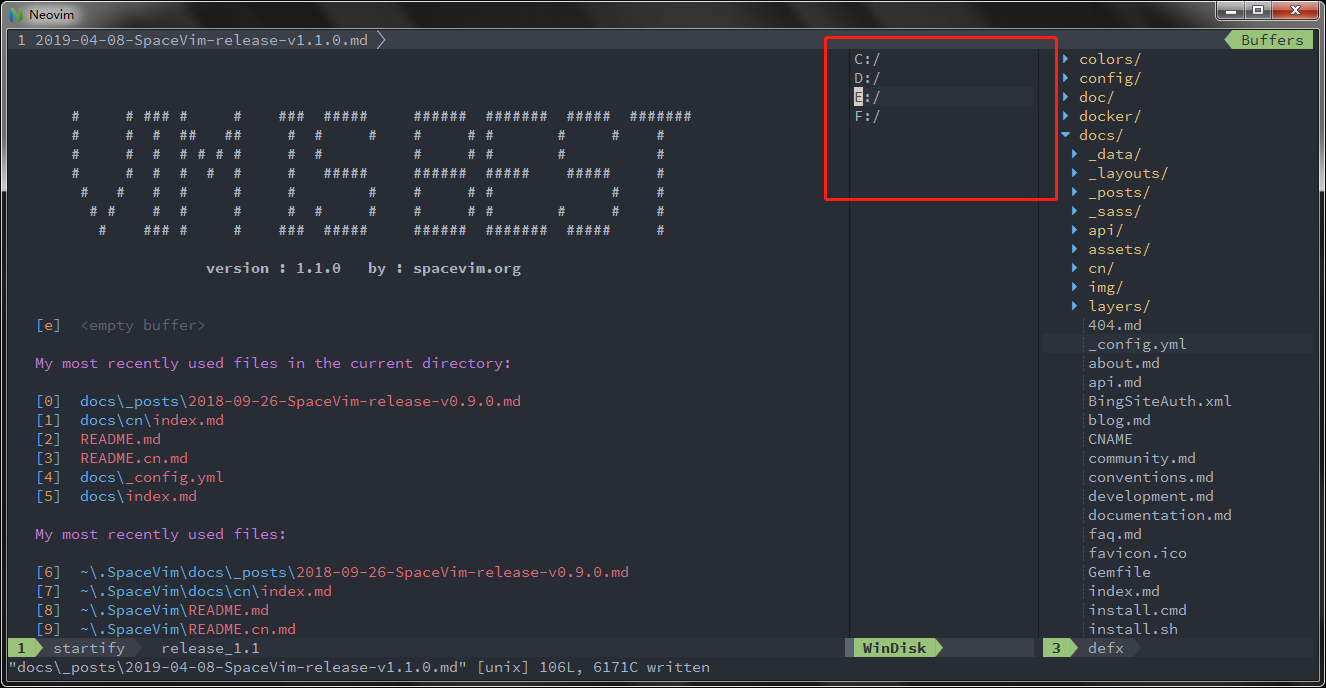Open entry [0] docs\_posts v0.9.0 release file
Screen dimensions: 1326x688
pyautogui.click(x=278, y=401)
